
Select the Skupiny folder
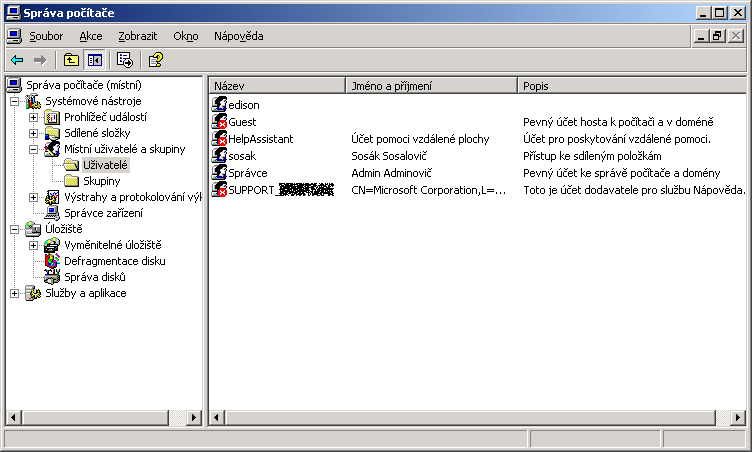(x=101, y=181)
